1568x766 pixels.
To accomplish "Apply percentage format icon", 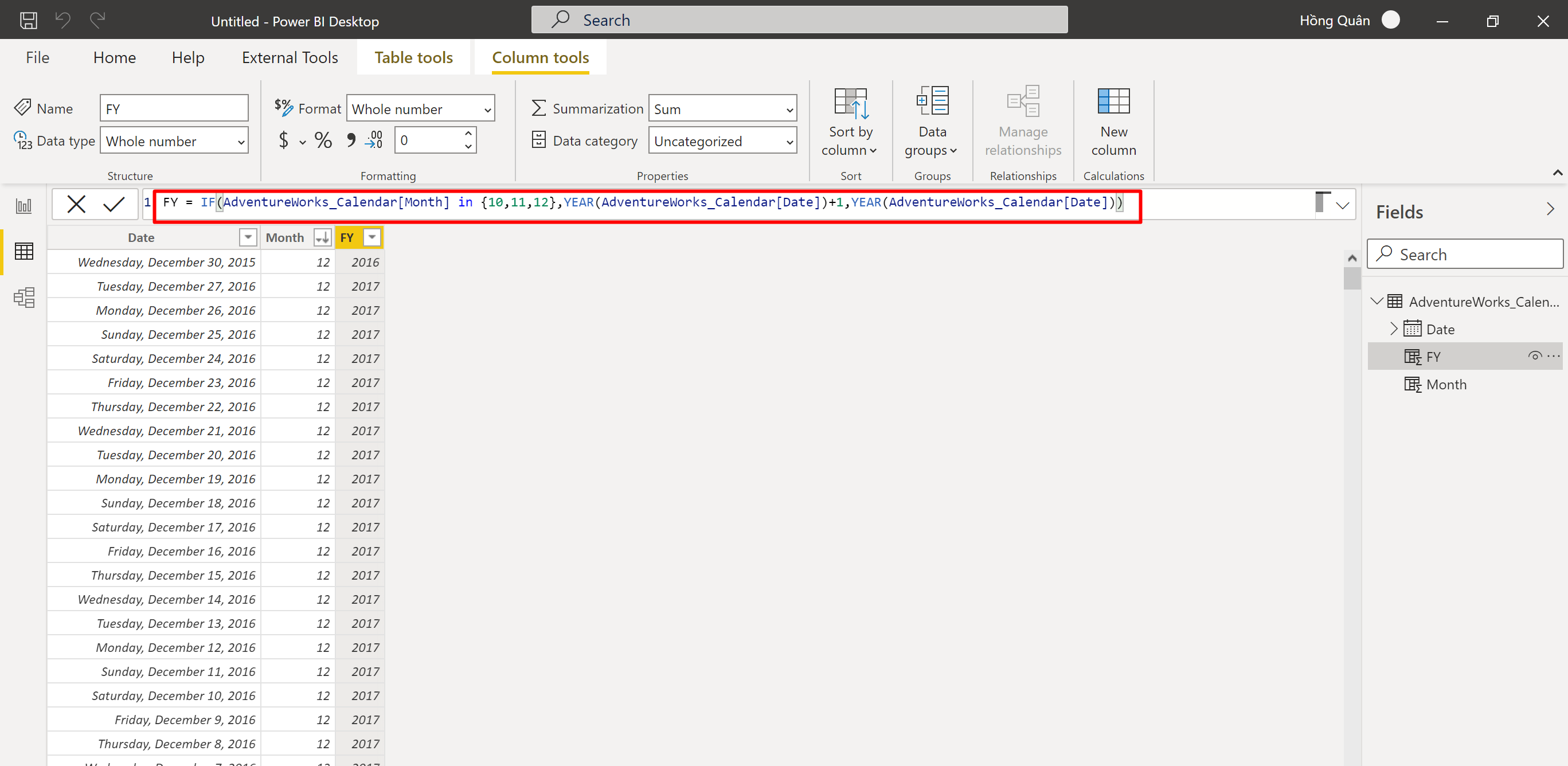I will point(323,140).
